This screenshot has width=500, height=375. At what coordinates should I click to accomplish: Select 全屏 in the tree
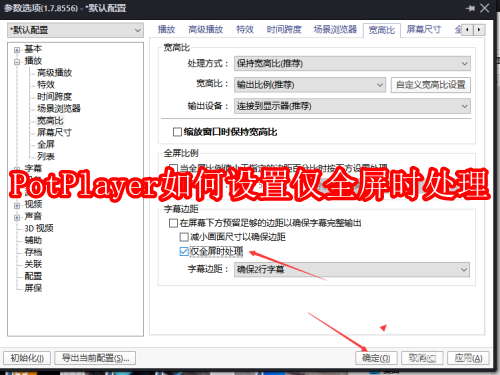tap(46, 144)
